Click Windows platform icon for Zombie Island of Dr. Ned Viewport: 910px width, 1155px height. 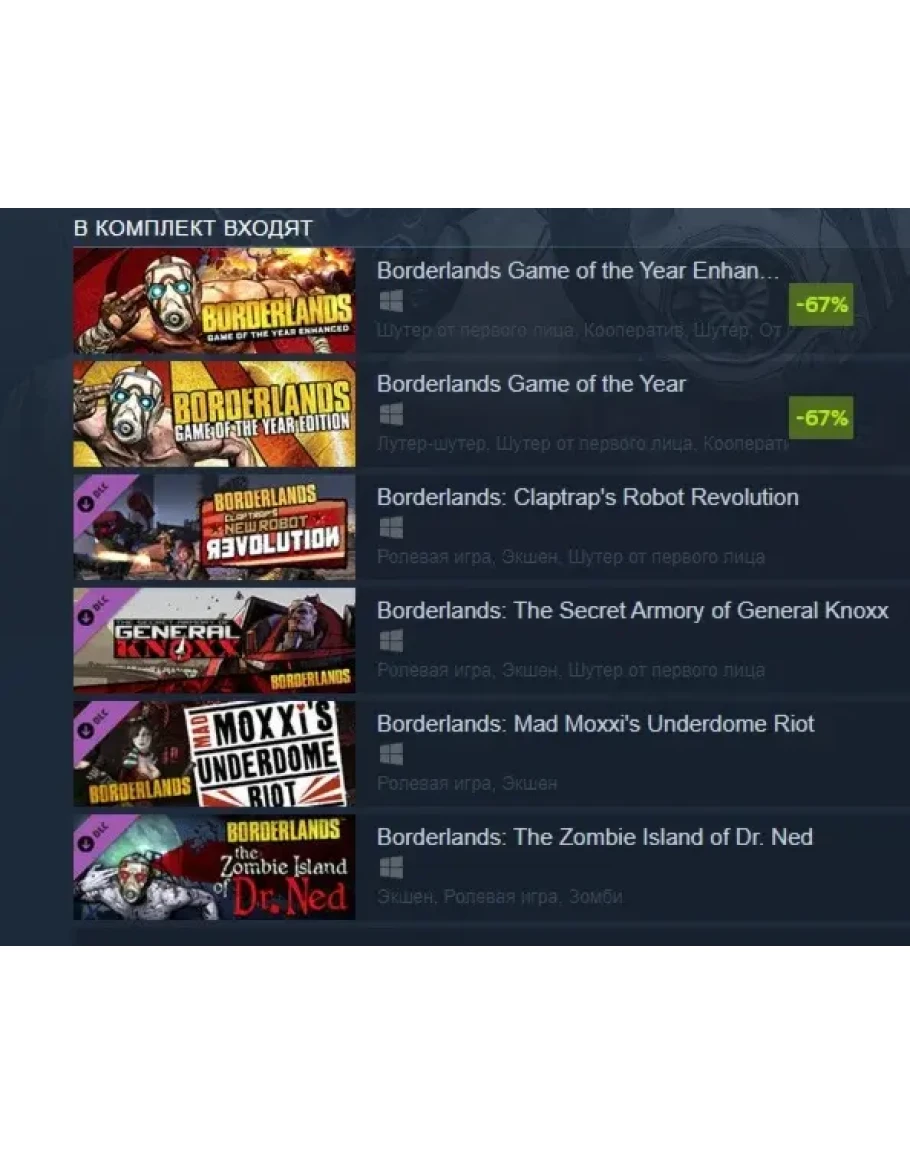(x=391, y=868)
